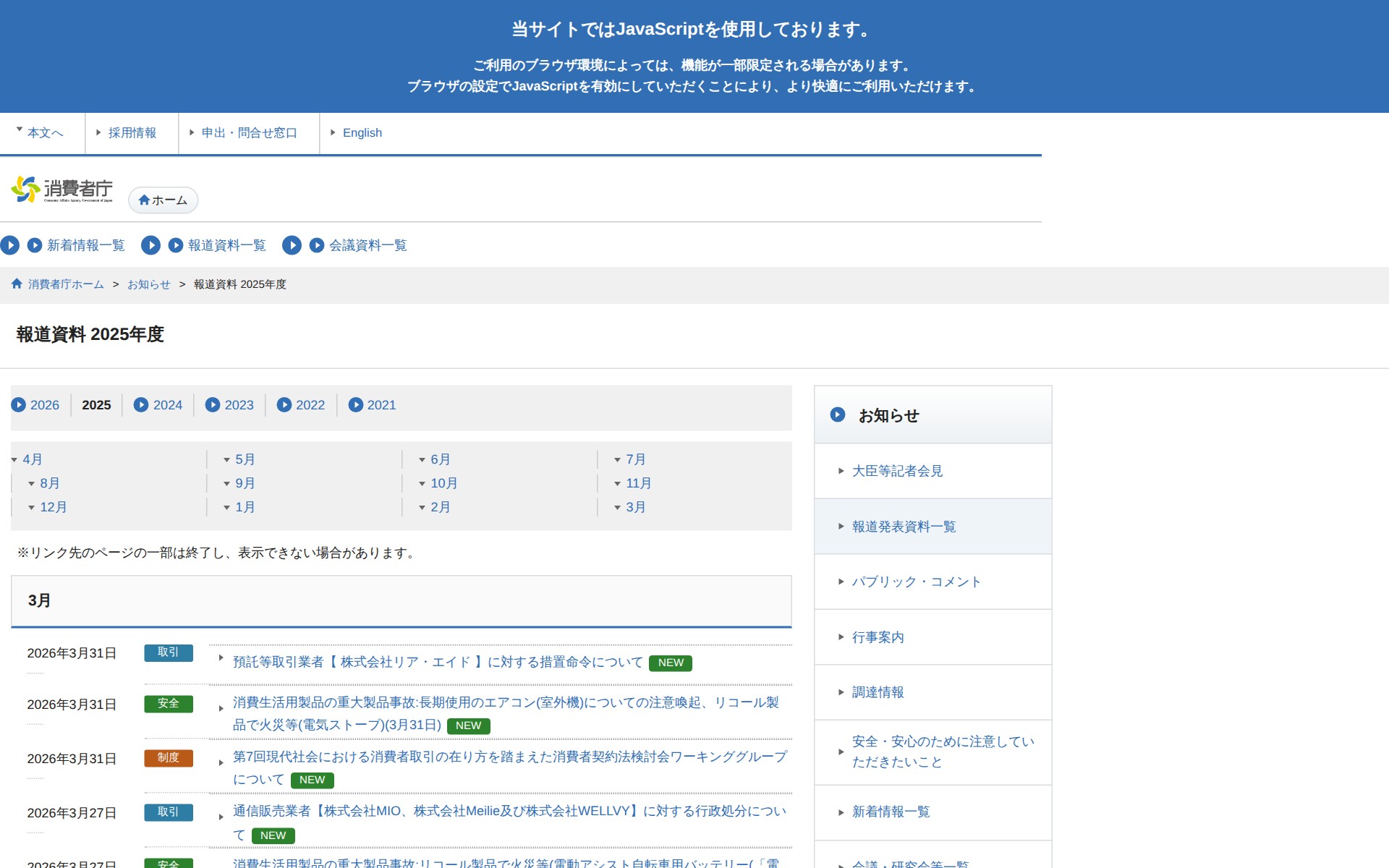
Task: Click the 取引 category badge
Action: click(169, 652)
